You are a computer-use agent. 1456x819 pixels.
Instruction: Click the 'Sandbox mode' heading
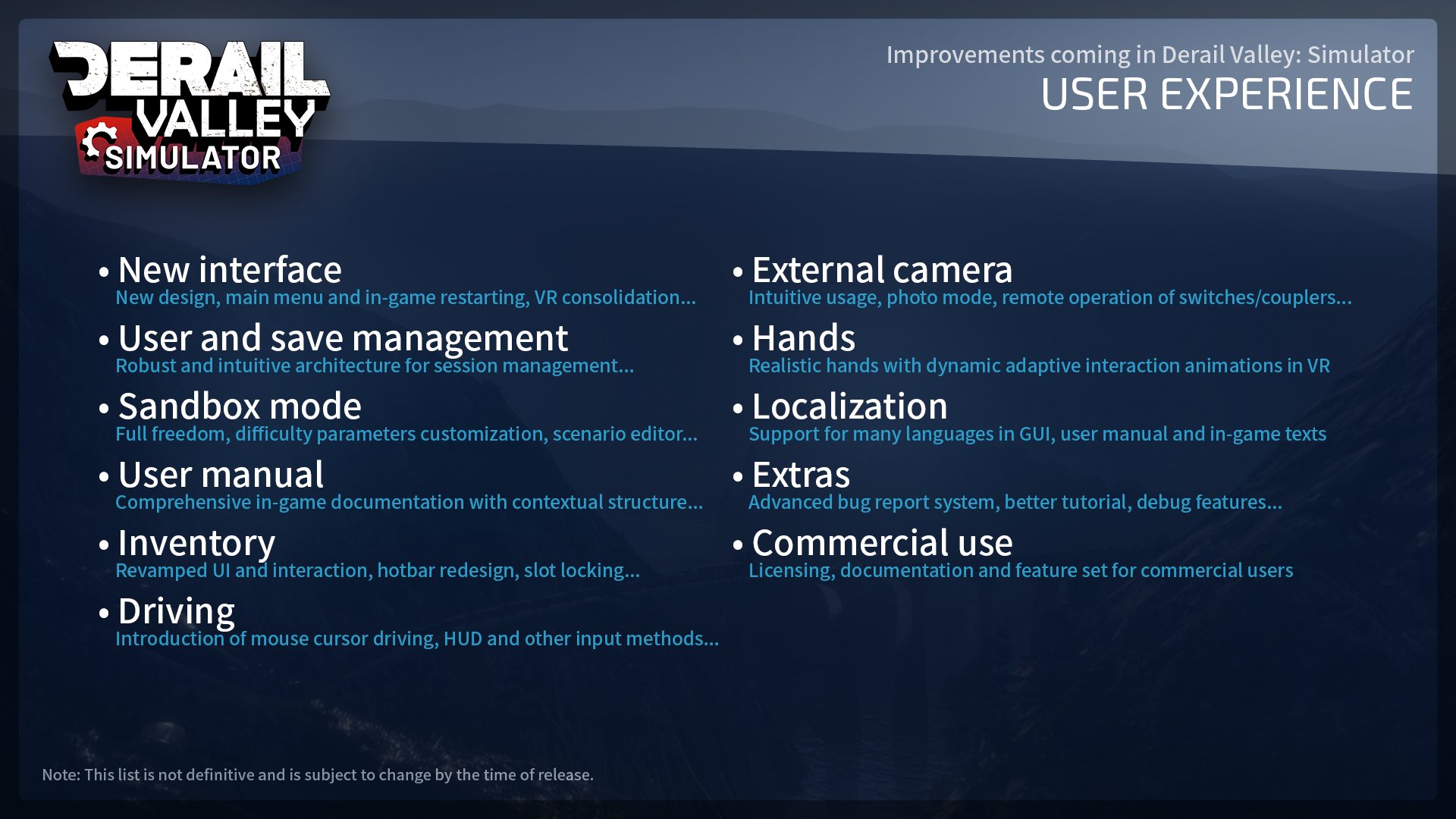(240, 406)
